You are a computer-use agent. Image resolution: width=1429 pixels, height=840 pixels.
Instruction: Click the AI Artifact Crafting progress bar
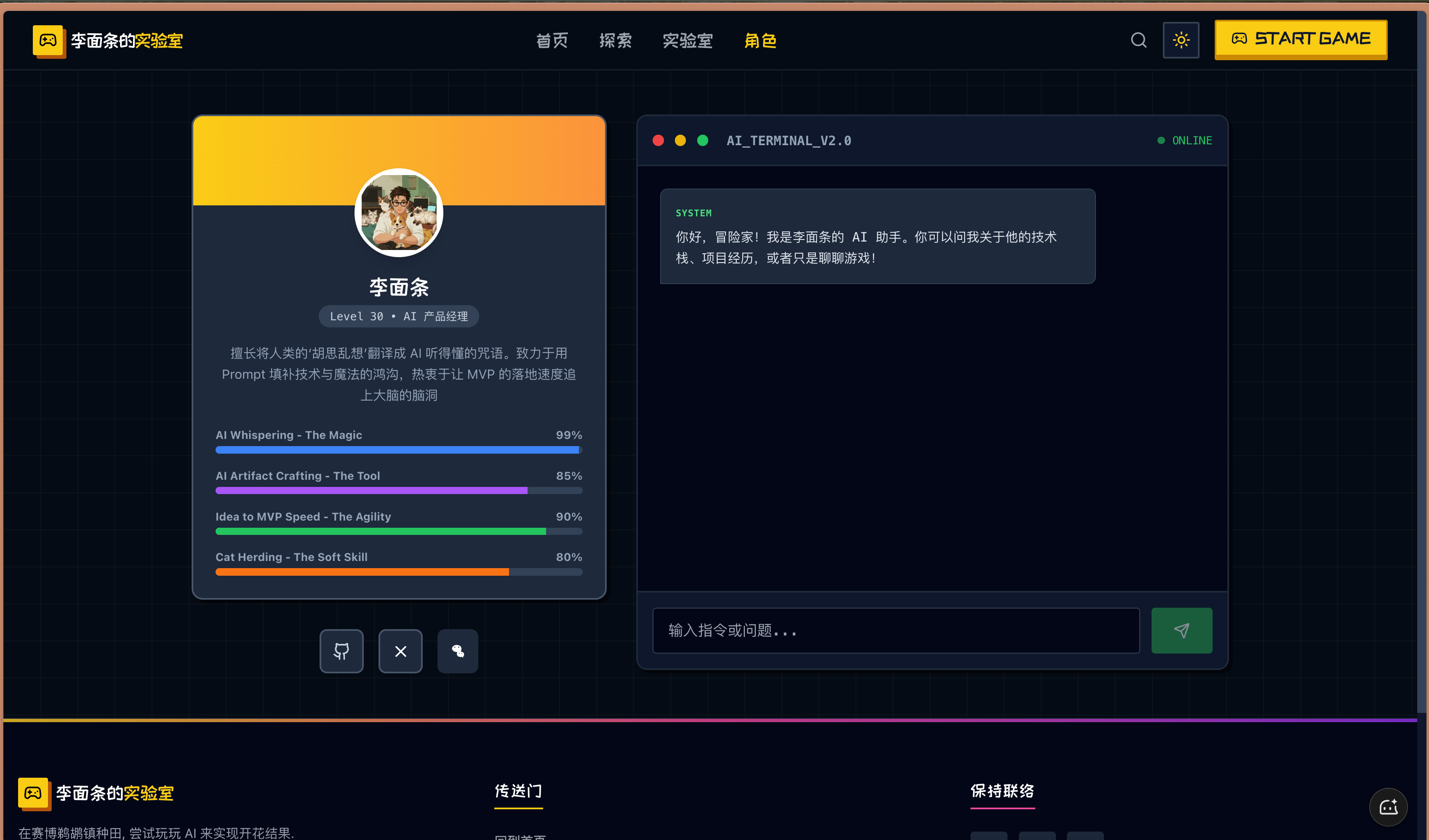click(399, 491)
